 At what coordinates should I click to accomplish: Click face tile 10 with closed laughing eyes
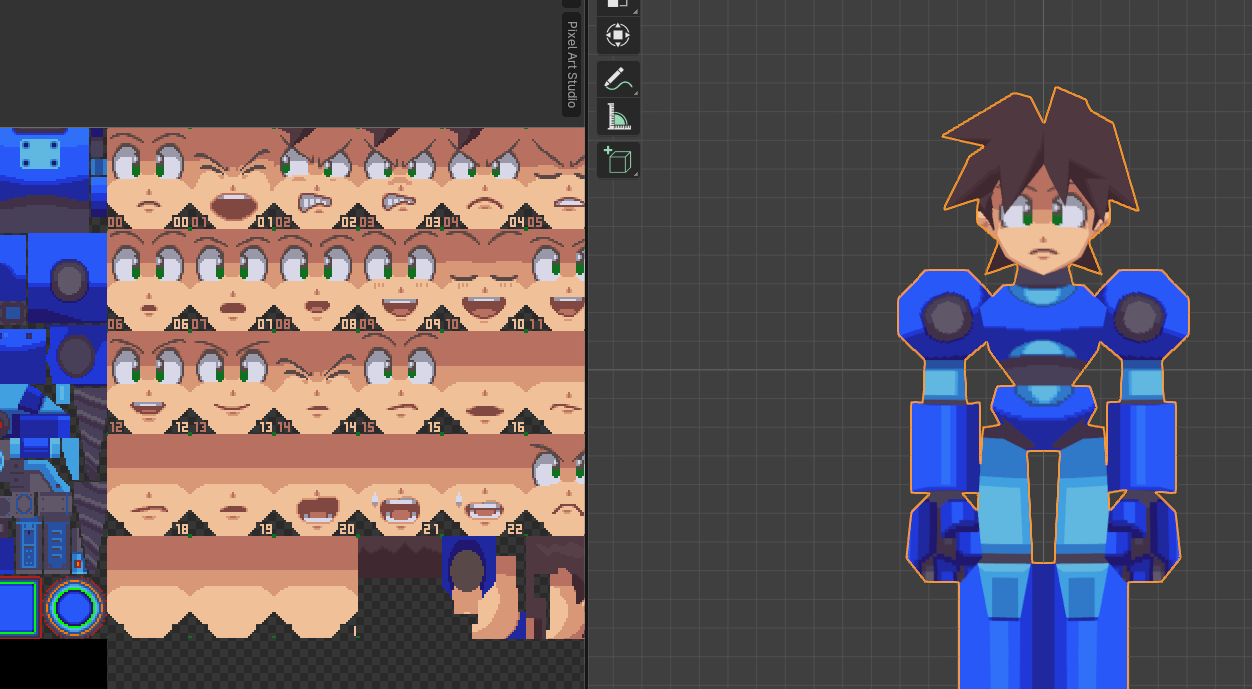tap(483, 280)
